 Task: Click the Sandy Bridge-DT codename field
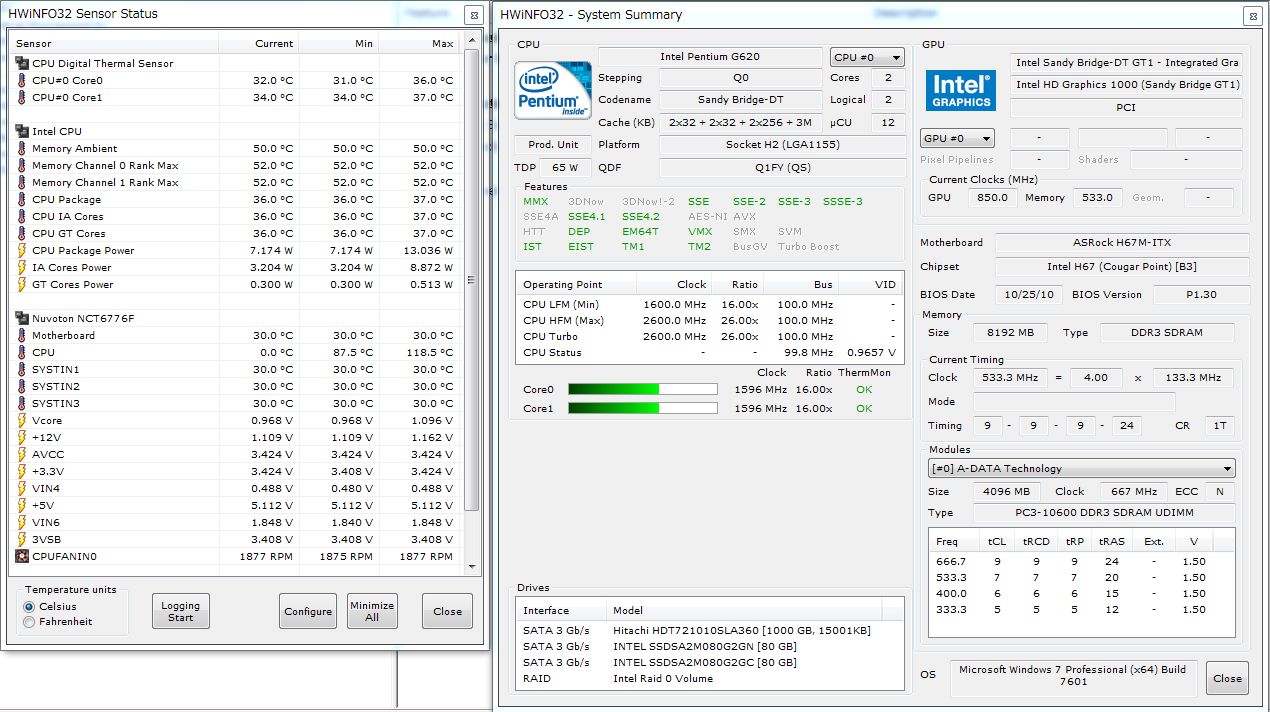741,100
